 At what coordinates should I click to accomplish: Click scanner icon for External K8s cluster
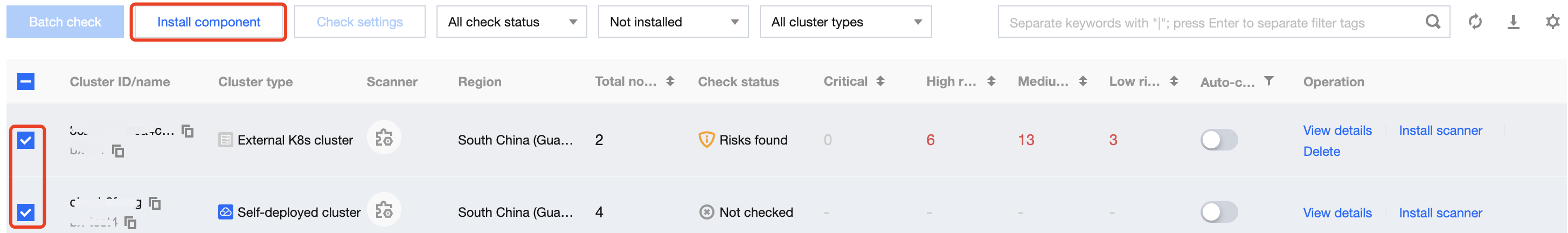point(384,138)
